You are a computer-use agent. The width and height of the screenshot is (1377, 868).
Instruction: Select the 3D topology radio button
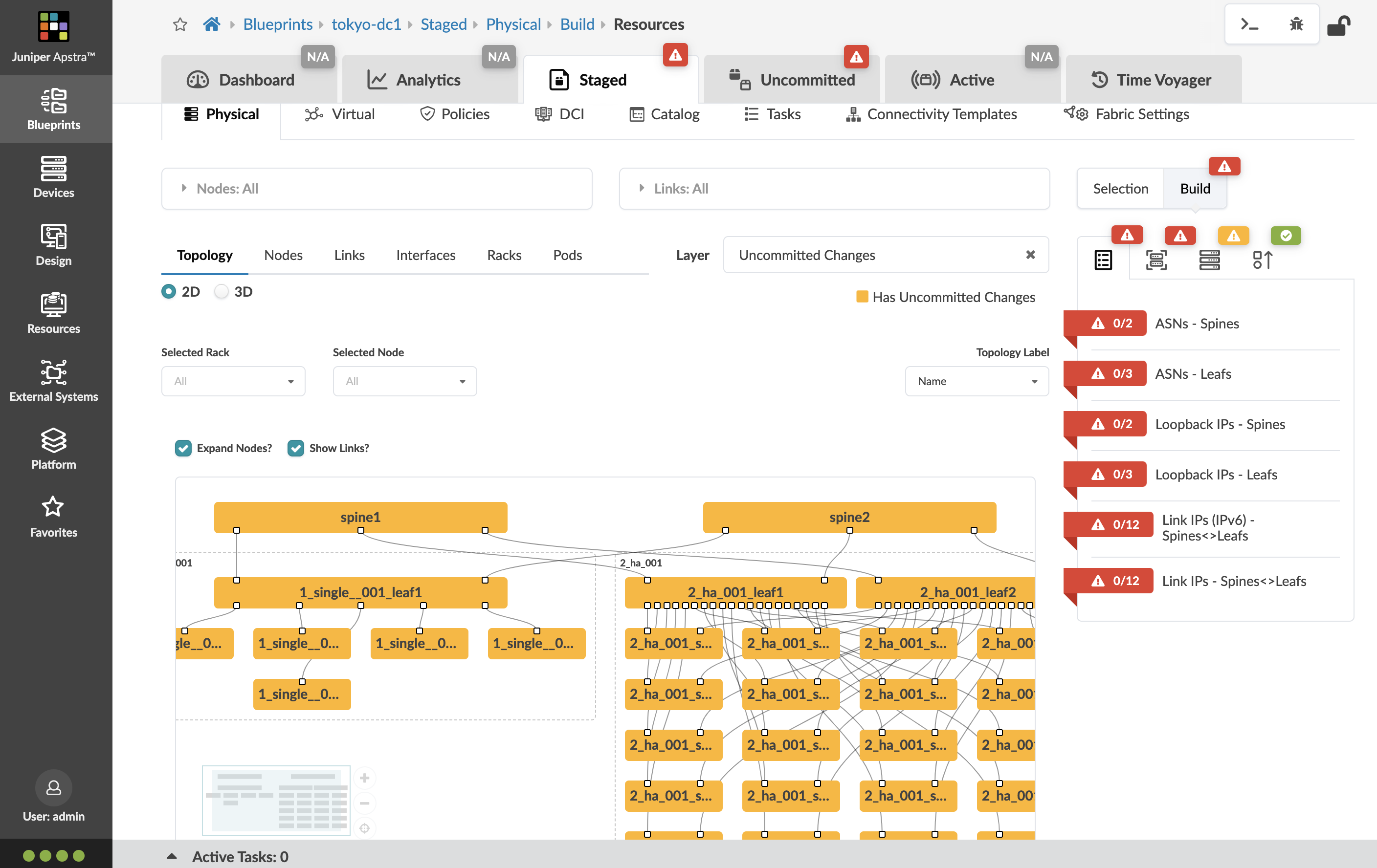point(222,291)
